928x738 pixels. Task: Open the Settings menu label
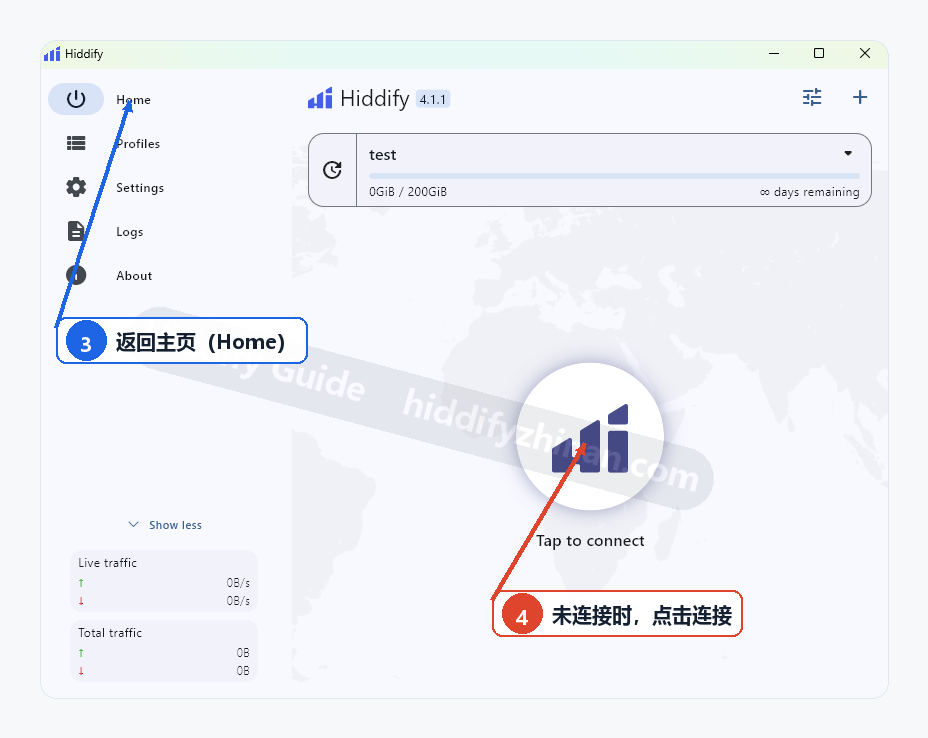pos(140,188)
